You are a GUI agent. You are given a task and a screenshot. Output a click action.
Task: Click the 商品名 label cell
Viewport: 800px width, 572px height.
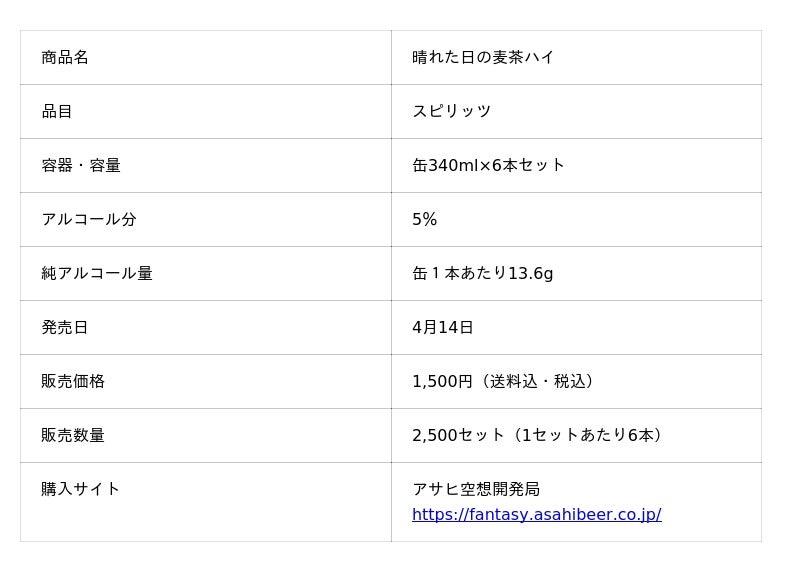65,58
